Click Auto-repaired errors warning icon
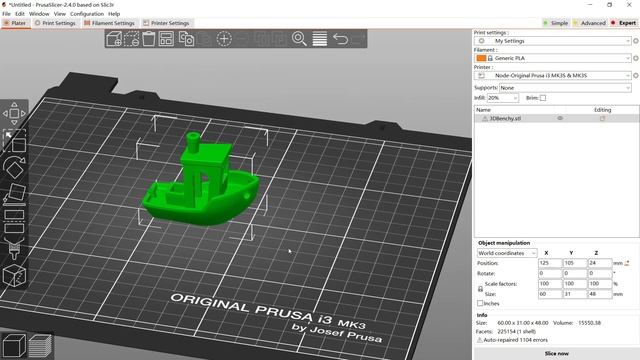Image resolution: width=640 pixels, height=360 pixels. click(480, 340)
